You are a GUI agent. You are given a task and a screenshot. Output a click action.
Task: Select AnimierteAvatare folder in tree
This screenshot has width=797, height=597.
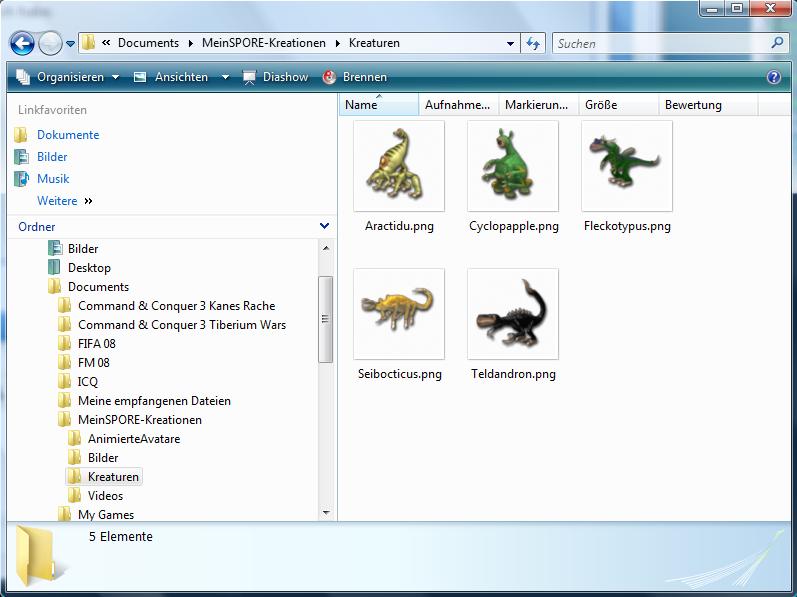pos(134,438)
